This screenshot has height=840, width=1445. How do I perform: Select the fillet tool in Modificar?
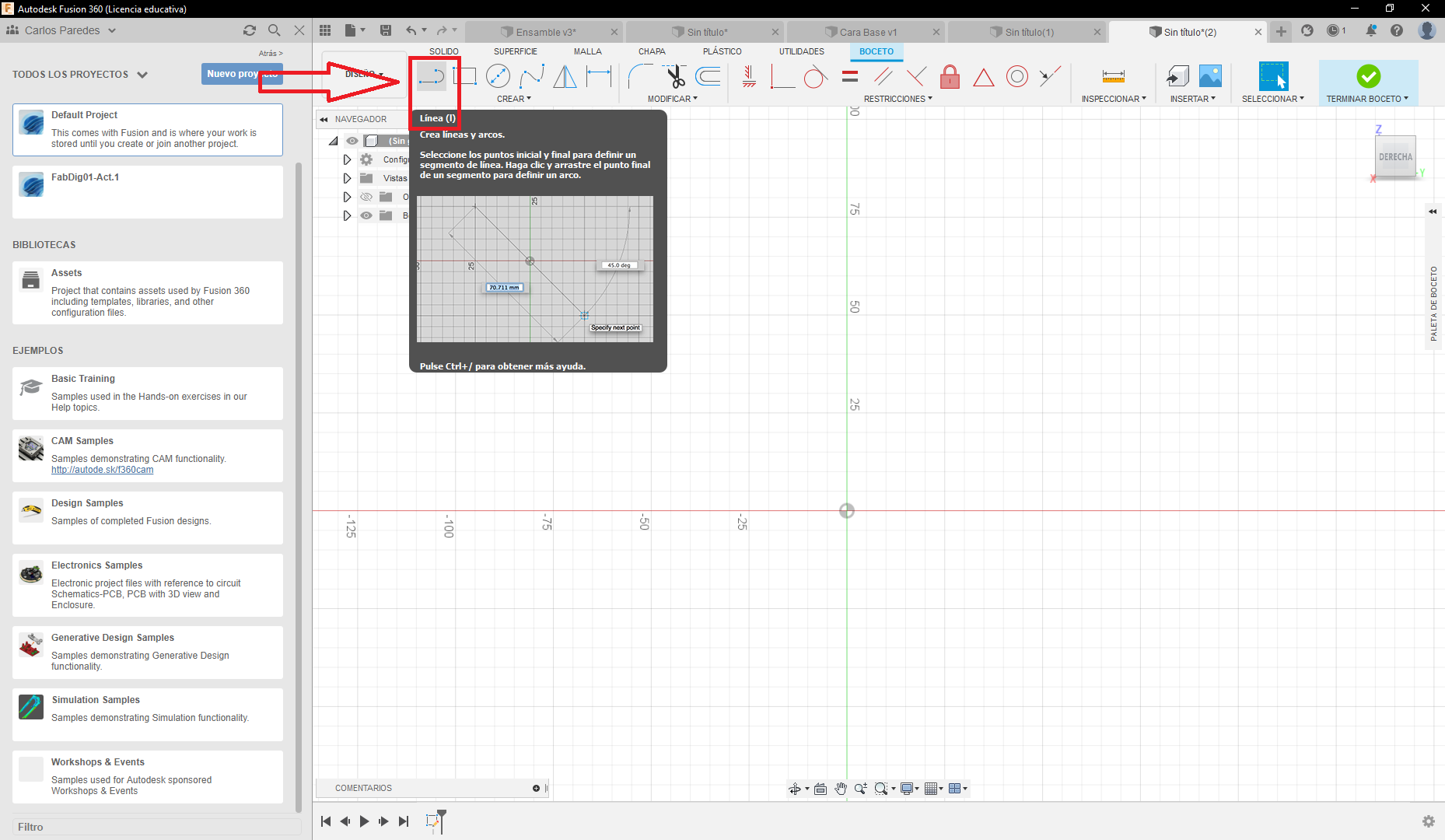coord(641,76)
